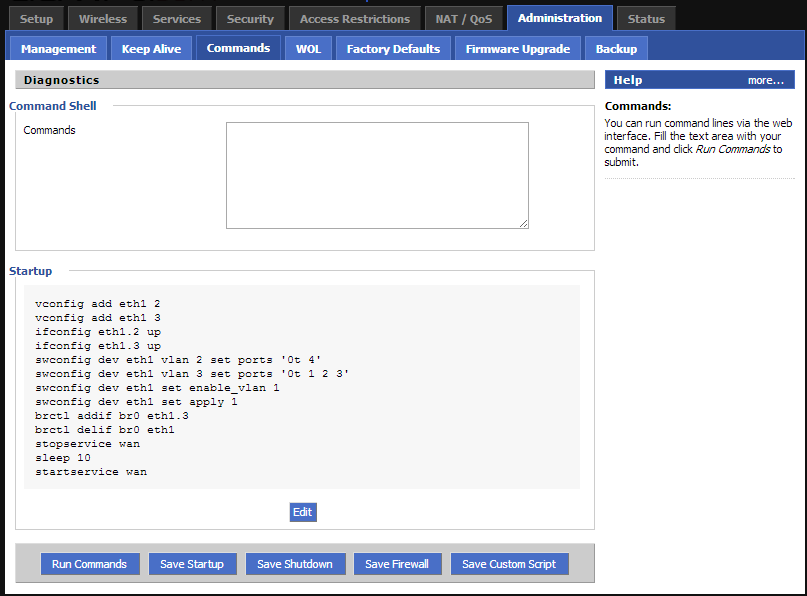
Task: Click the text area resize grip
Action: click(x=523, y=223)
